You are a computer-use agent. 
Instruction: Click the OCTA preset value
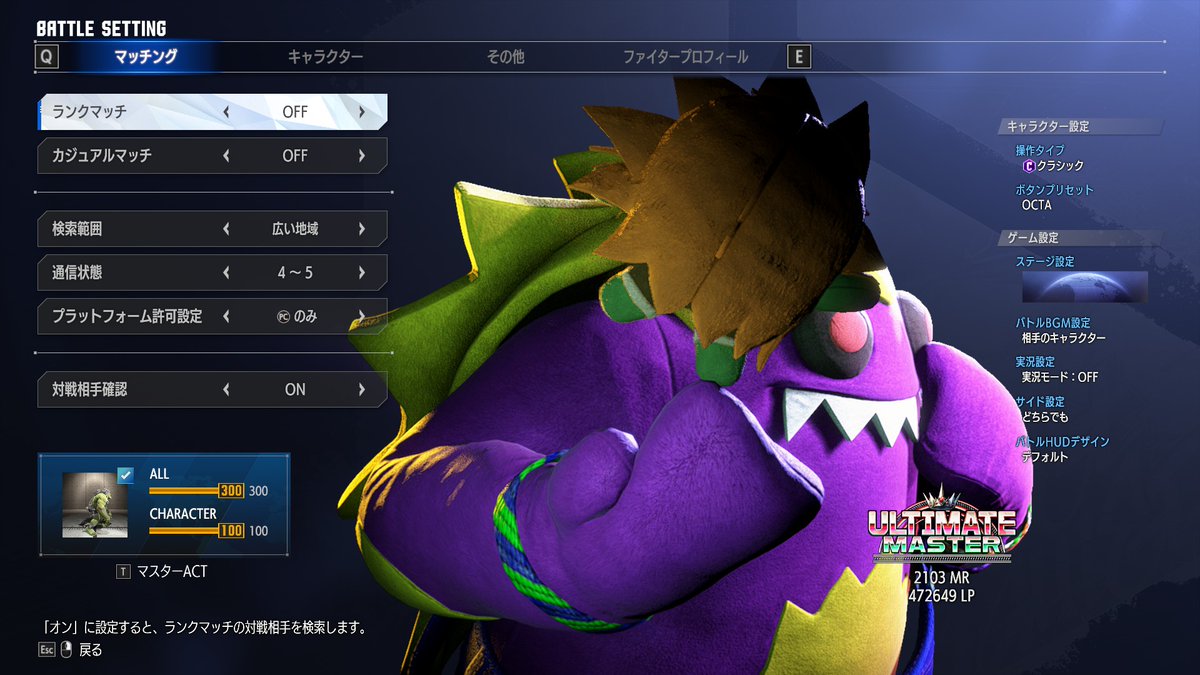pos(1036,206)
